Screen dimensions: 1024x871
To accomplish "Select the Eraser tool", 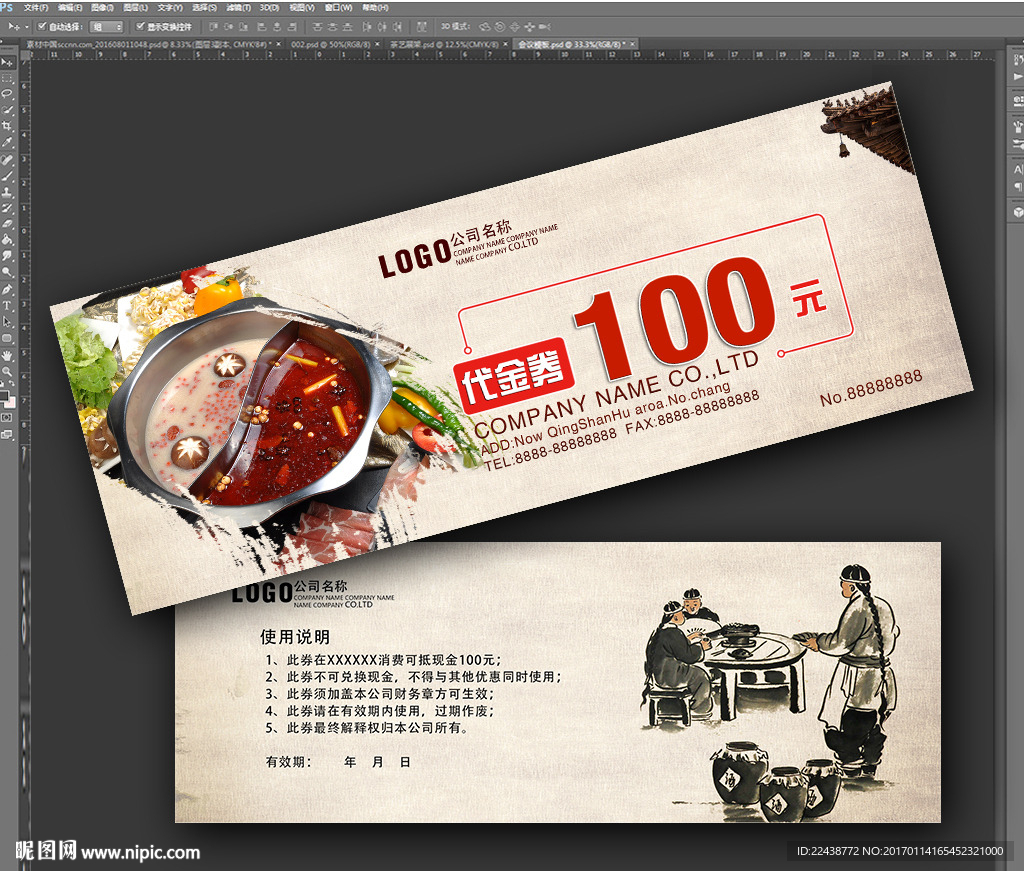I will pos(7,224).
